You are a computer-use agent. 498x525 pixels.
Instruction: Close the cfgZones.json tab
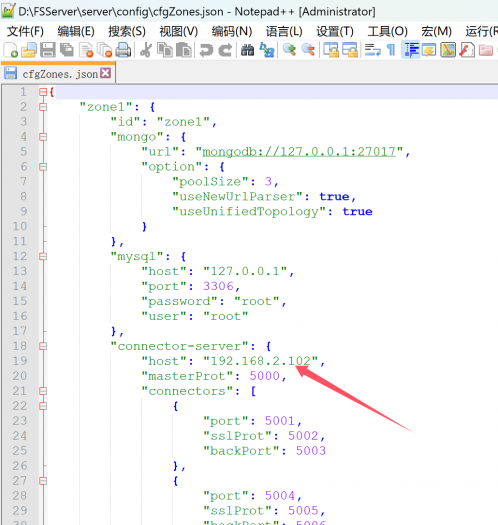(106, 73)
